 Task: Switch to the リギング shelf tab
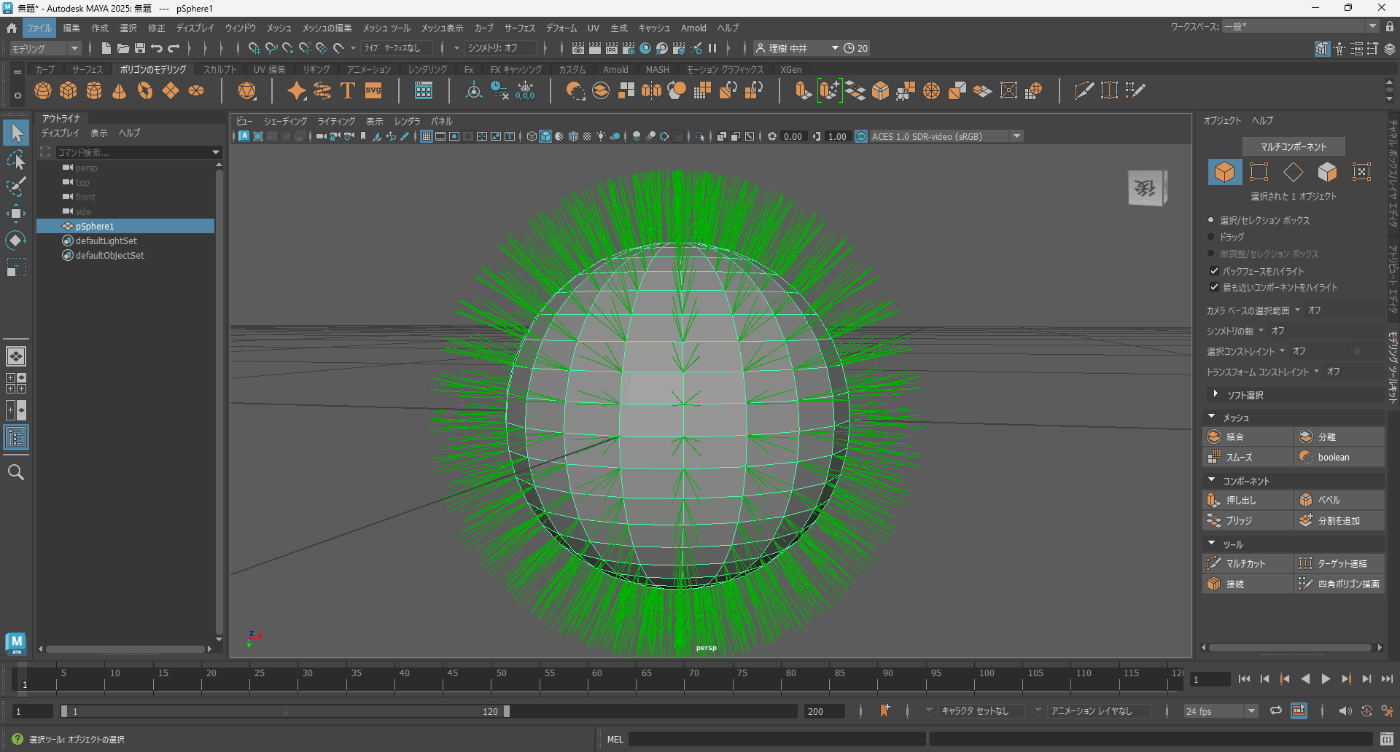(x=316, y=70)
